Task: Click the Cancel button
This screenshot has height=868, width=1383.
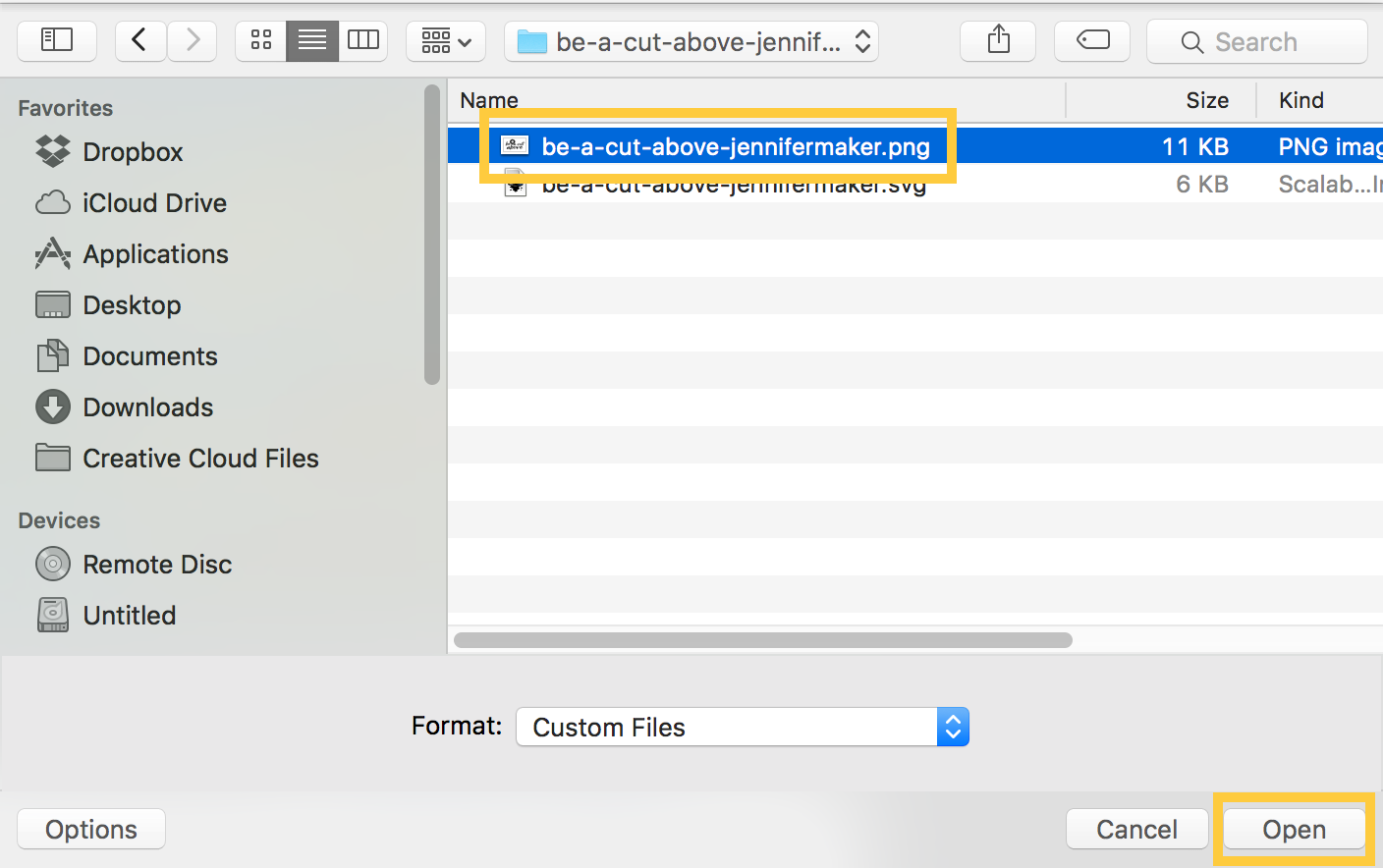Action: [x=1136, y=829]
